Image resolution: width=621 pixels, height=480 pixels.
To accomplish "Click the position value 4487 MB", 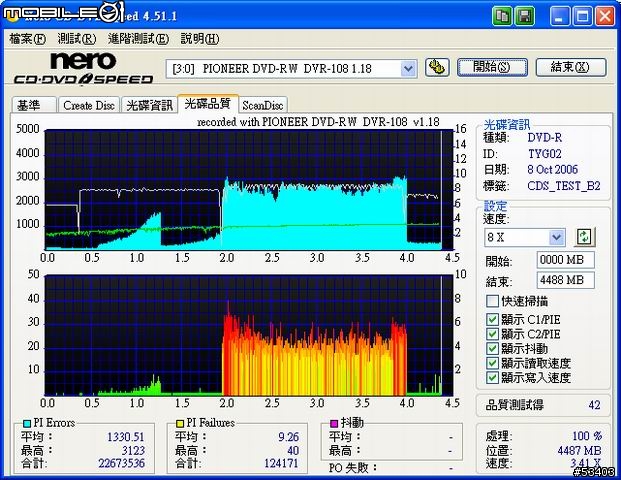I will (x=579, y=450).
